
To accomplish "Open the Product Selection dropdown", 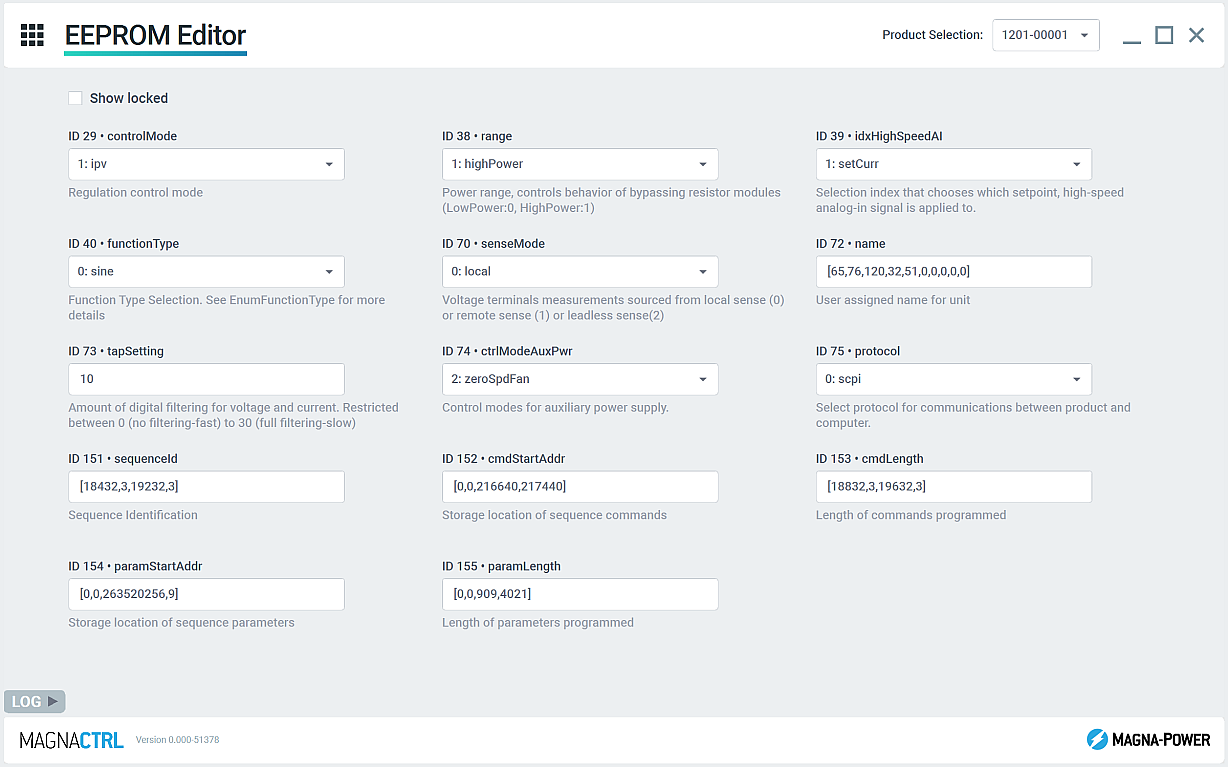I will 1045,35.
